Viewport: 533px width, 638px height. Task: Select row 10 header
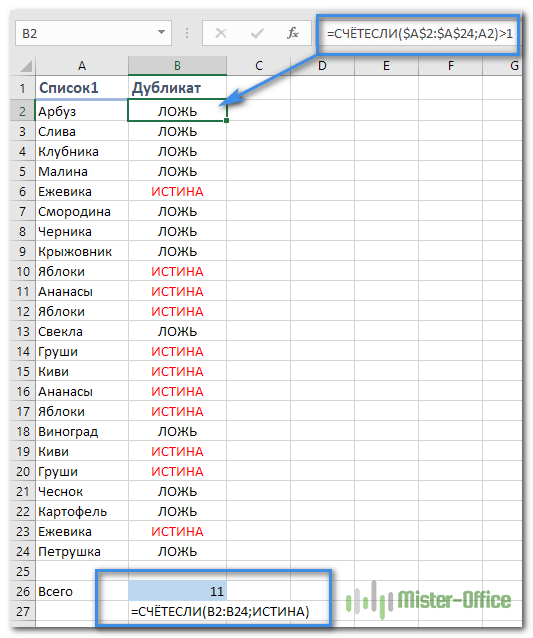coord(22,271)
